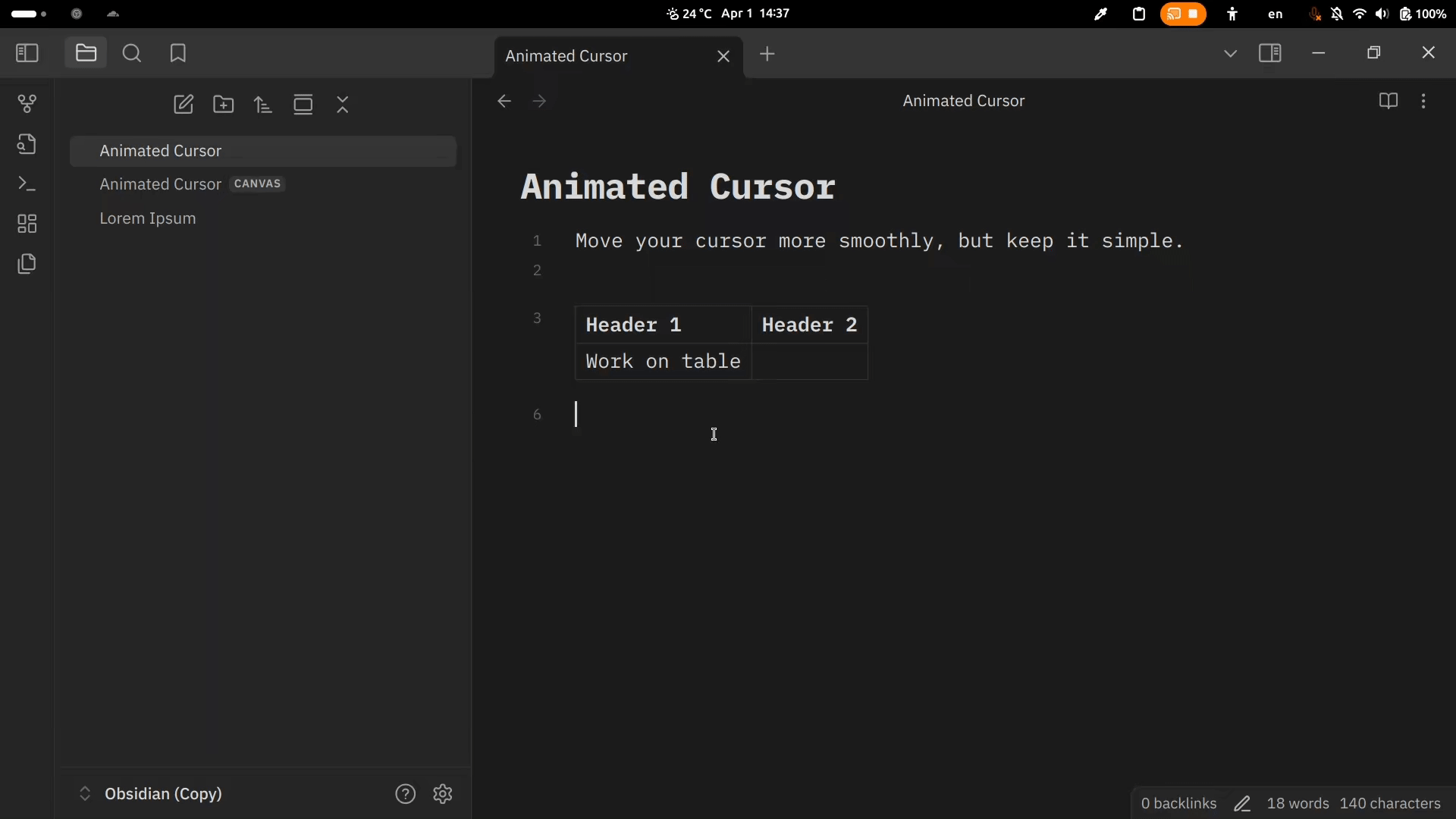Click the 0 backlinks status item
This screenshot has width=1456, height=819.
(x=1178, y=803)
